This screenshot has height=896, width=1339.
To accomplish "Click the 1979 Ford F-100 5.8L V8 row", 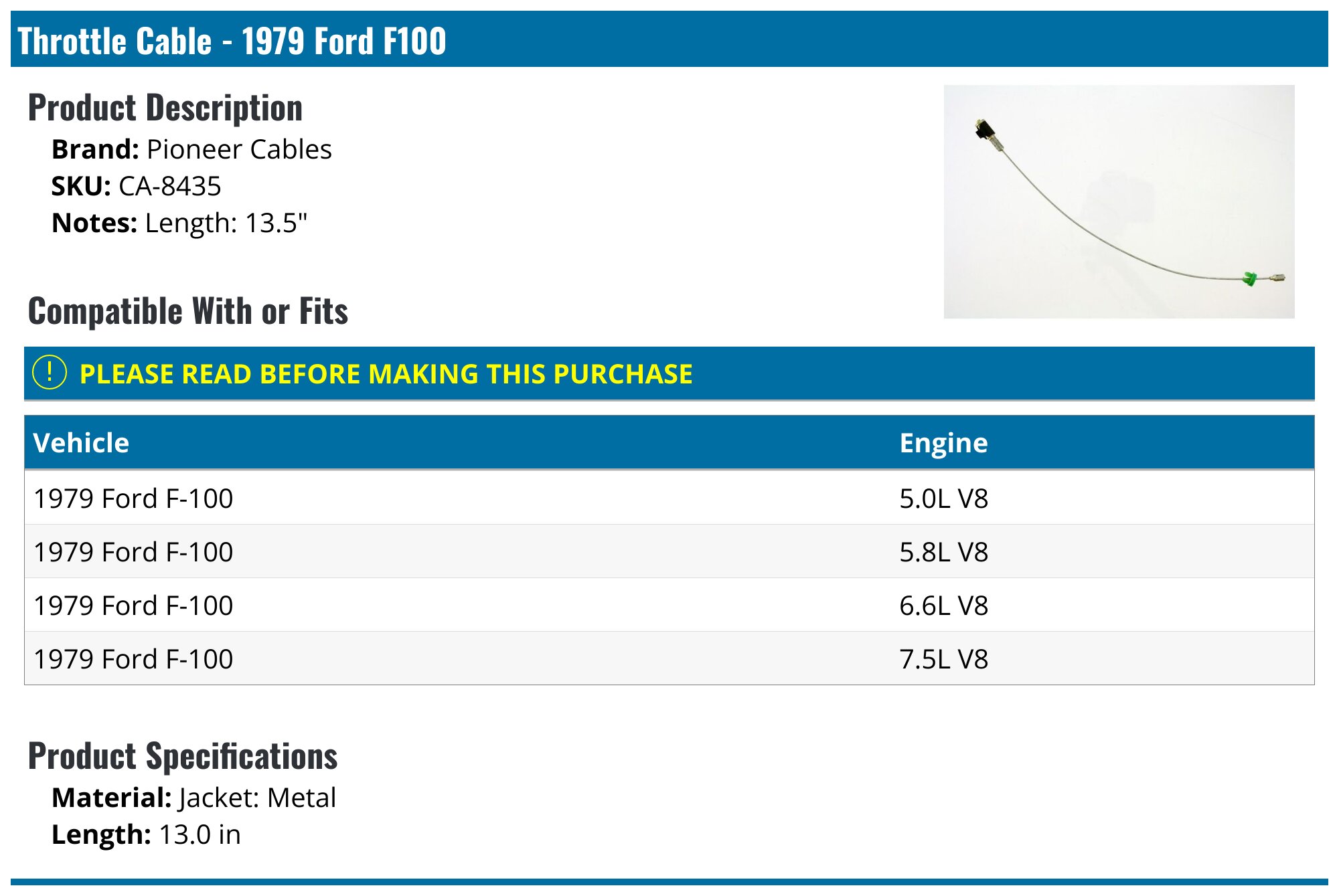I will tap(669, 551).
